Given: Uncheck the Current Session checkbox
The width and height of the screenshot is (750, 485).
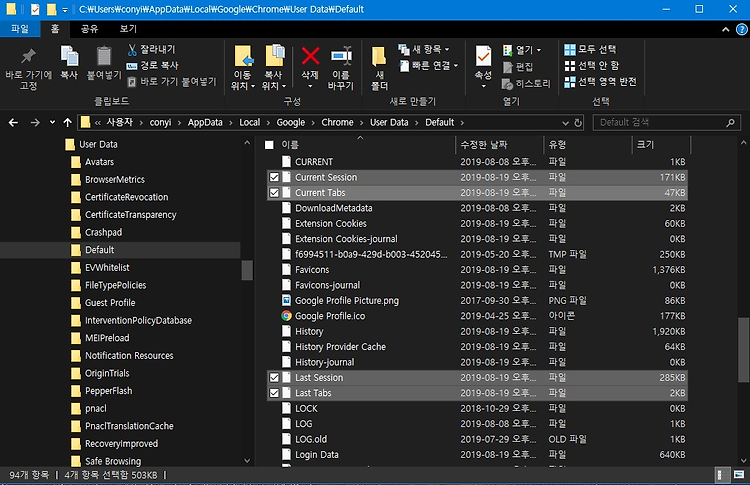Looking at the screenshot, I should coord(274,177).
